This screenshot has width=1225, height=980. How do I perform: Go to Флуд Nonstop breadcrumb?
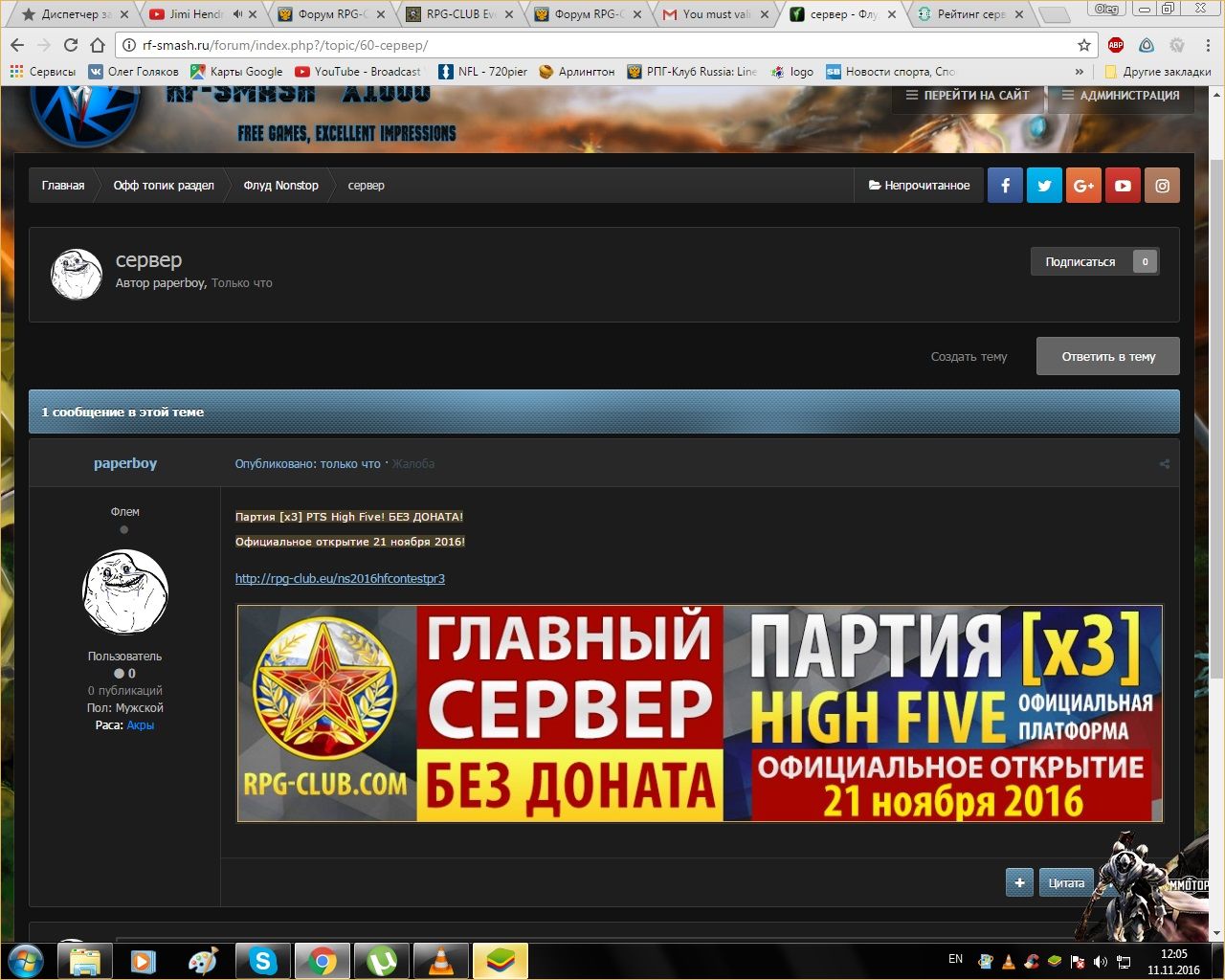point(280,186)
